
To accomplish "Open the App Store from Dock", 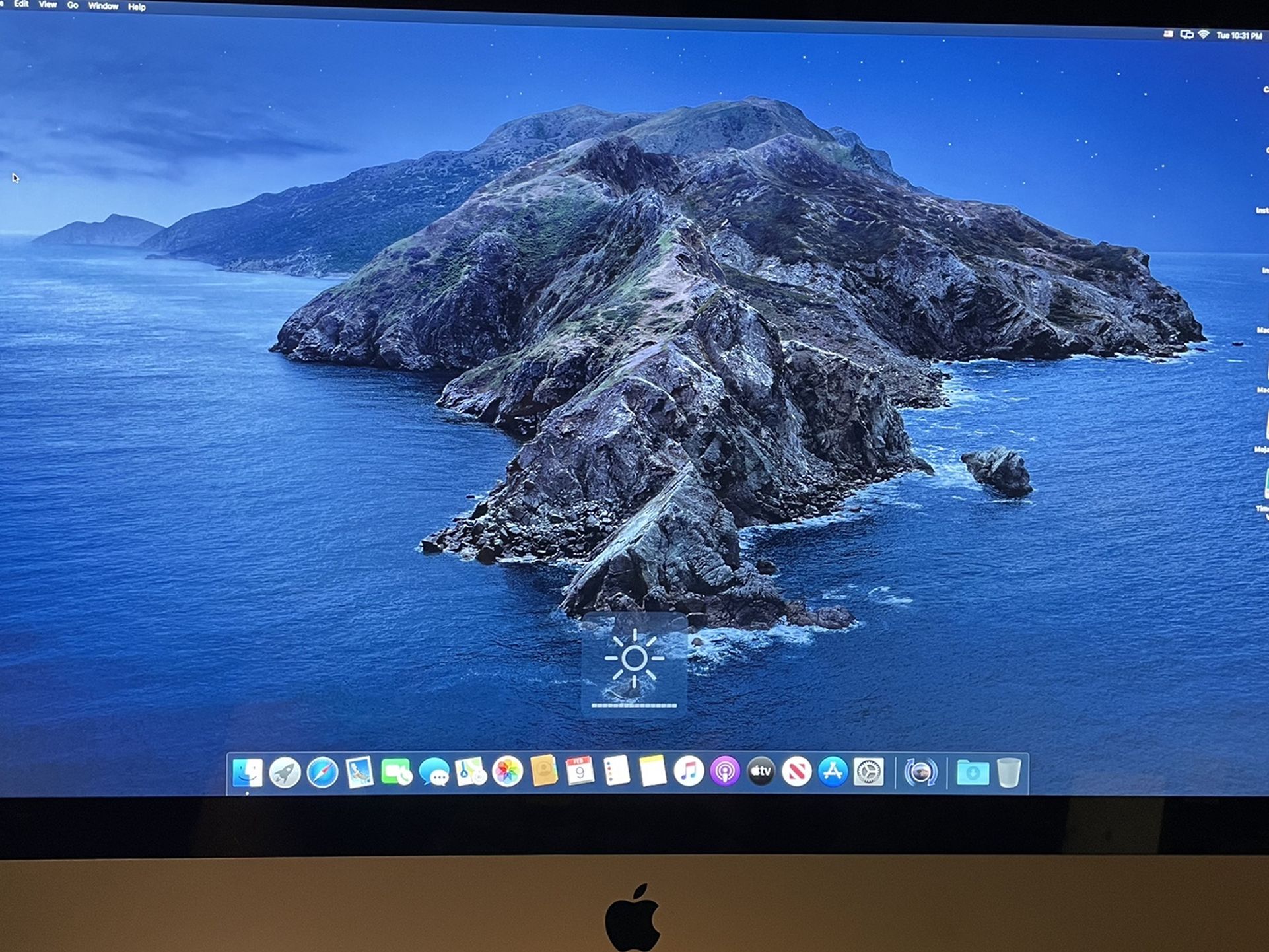I will click(x=833, y=771).
